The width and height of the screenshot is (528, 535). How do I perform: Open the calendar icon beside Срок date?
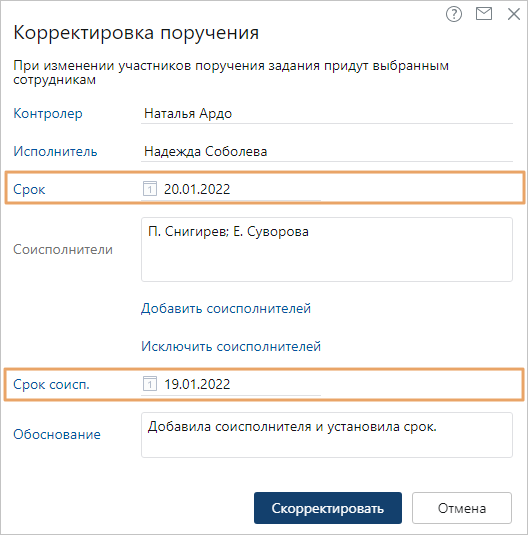click(x=149, y=189)
